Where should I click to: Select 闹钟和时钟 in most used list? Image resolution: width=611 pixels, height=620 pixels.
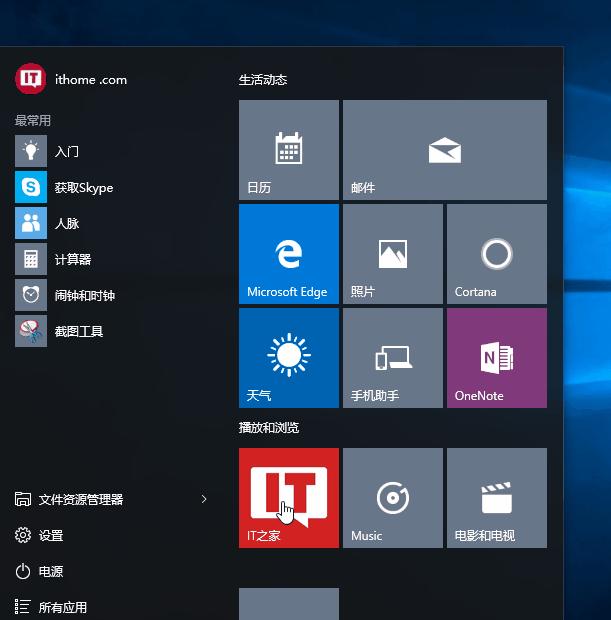tap(85, 295)
